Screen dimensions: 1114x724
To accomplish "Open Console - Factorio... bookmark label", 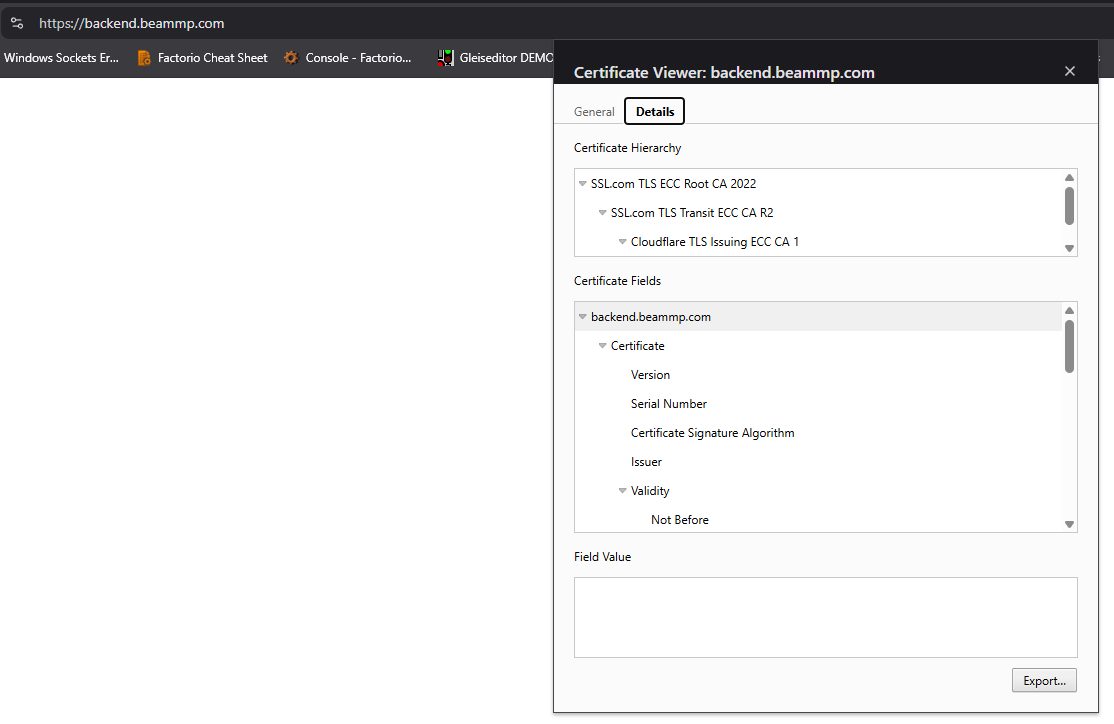I will tap(358, 58).
